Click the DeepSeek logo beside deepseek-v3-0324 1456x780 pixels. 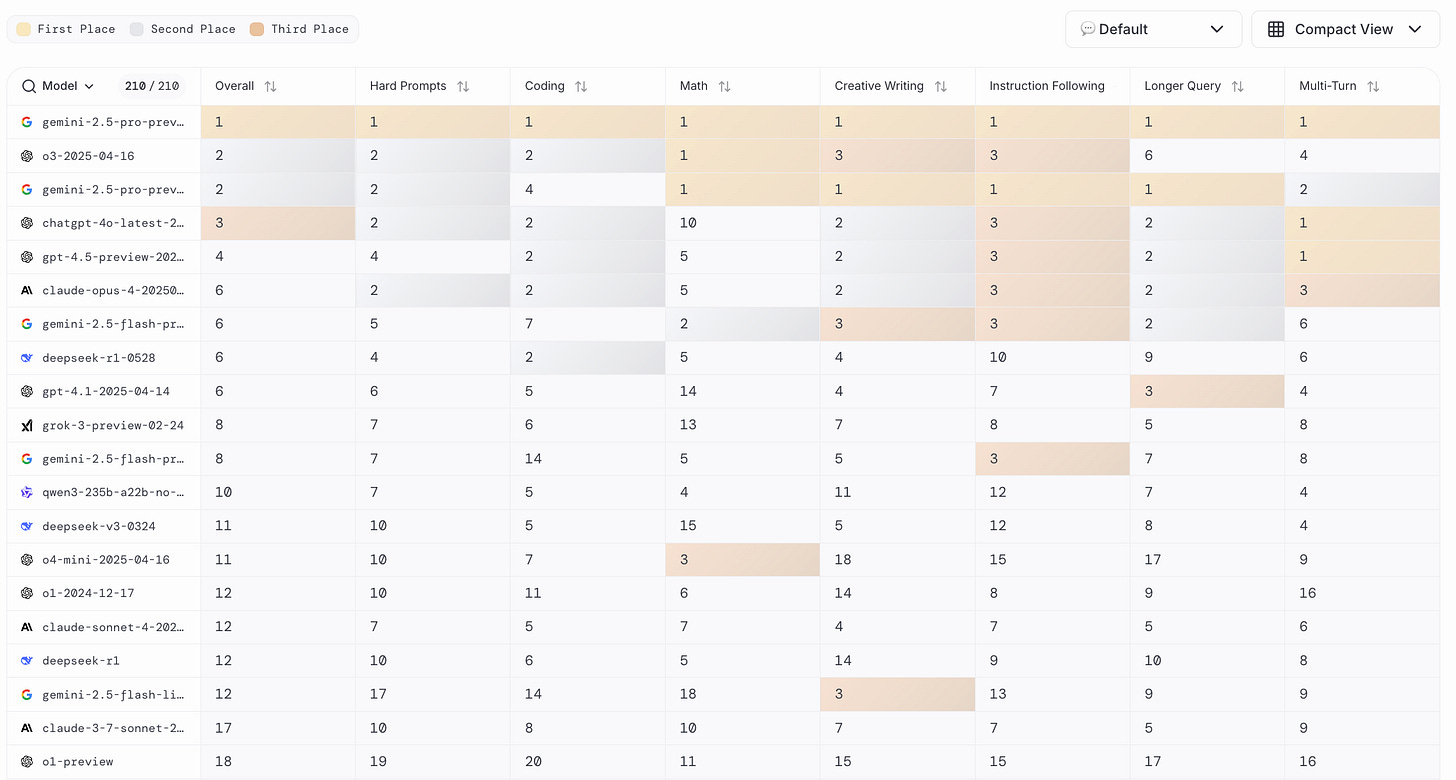tap(27, 526)
